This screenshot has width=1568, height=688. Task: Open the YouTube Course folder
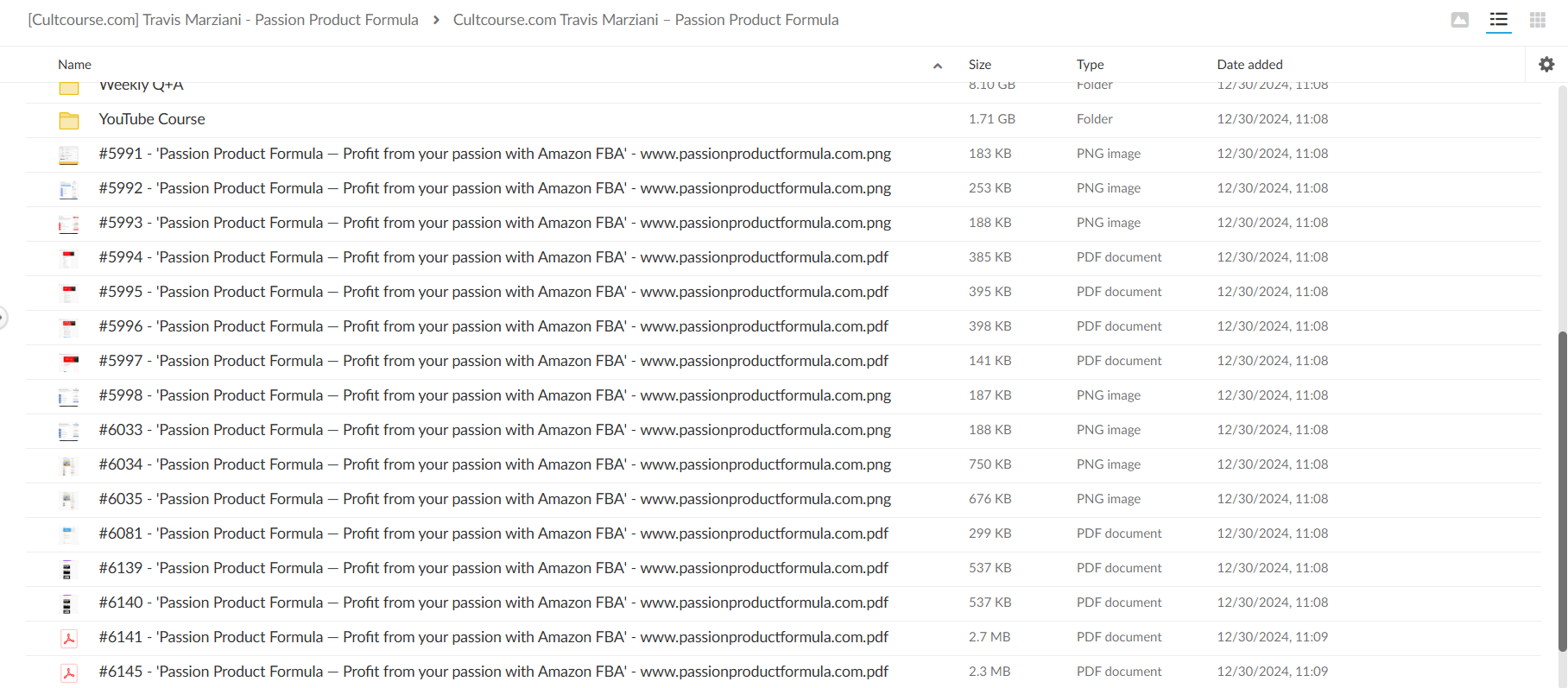pyautogui.click(x=152, y=119)
